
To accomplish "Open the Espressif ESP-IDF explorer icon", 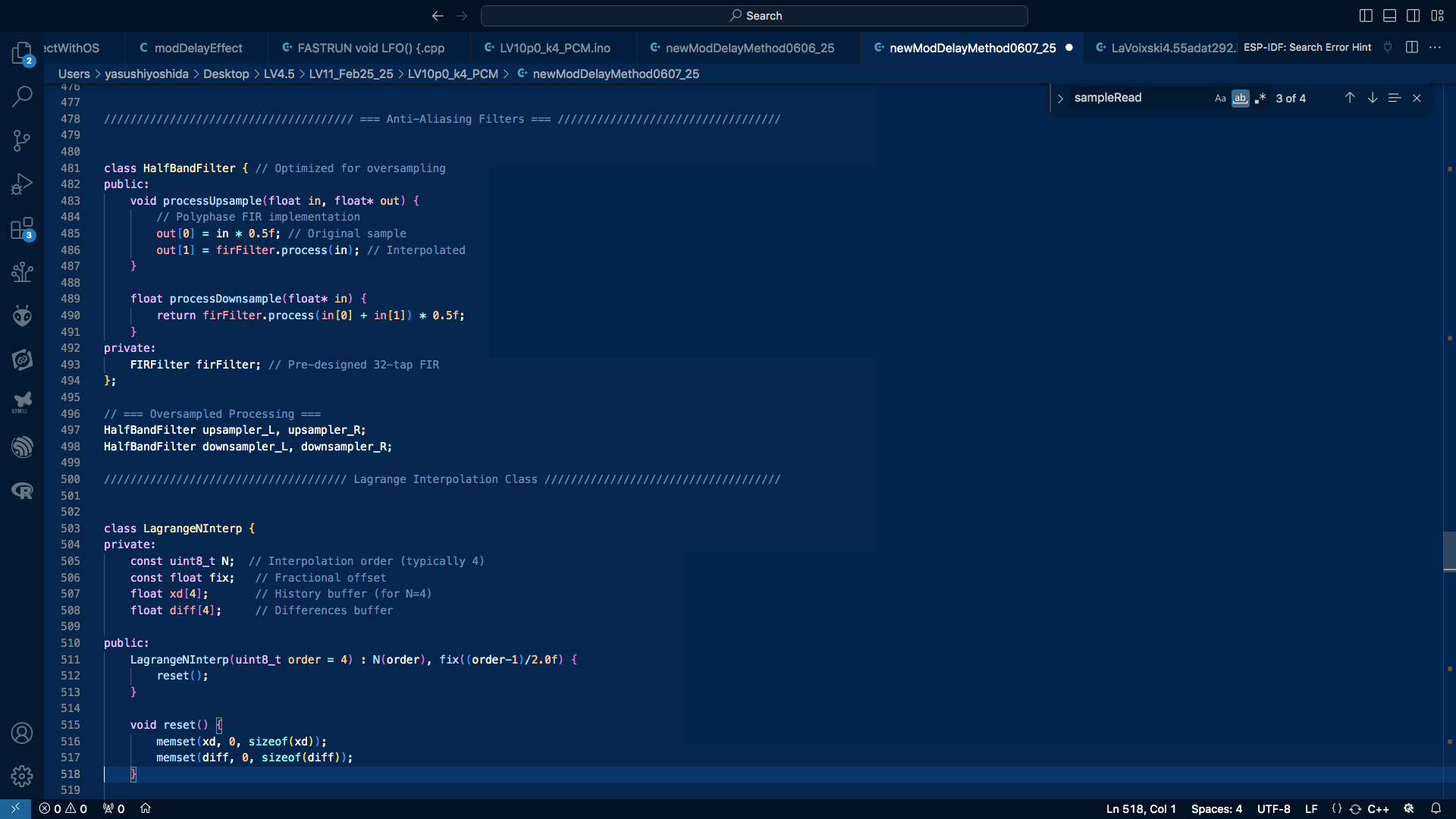I will tap(22, 447).
